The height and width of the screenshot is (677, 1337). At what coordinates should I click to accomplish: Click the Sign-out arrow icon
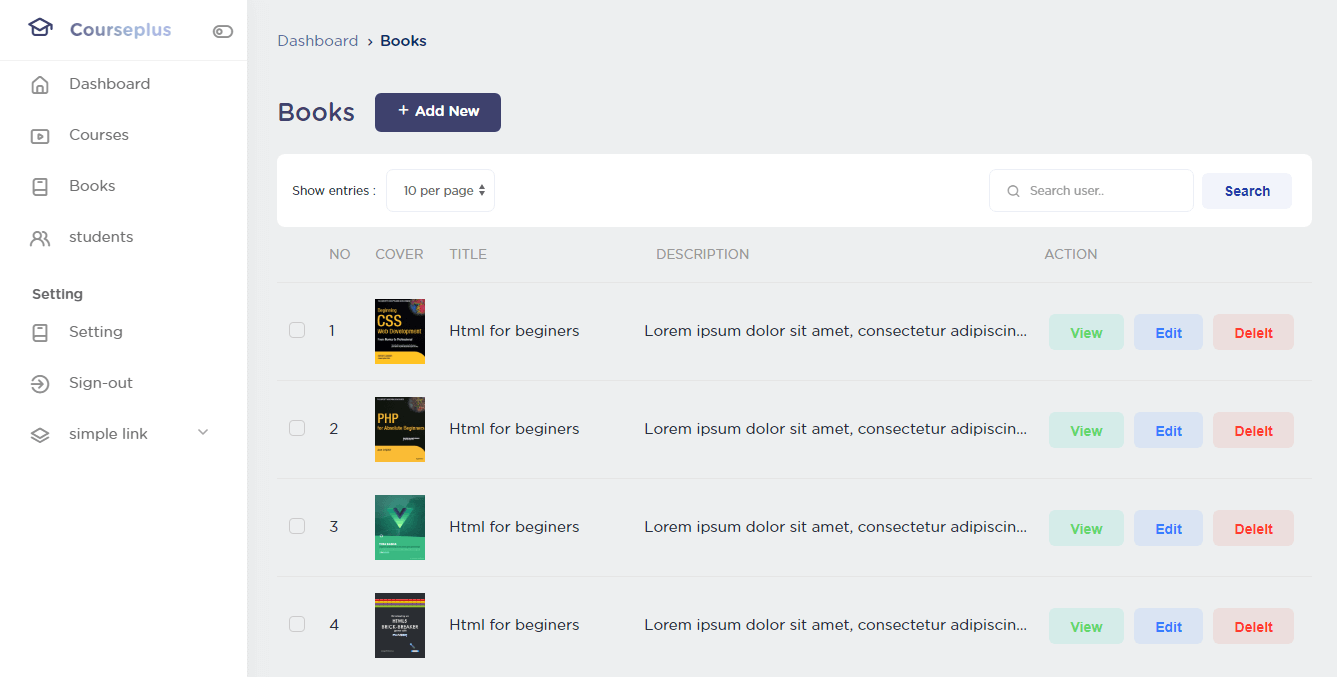[40, 384]
